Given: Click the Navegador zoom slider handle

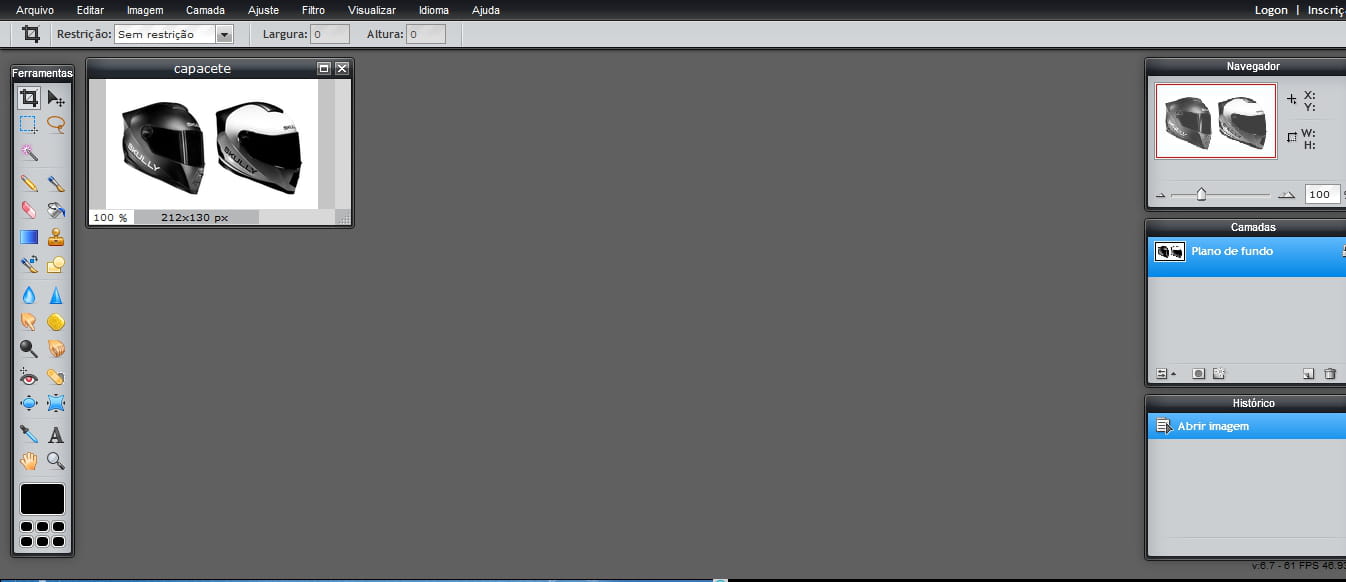Looking at the screenshot, I should click(1201, 195).
